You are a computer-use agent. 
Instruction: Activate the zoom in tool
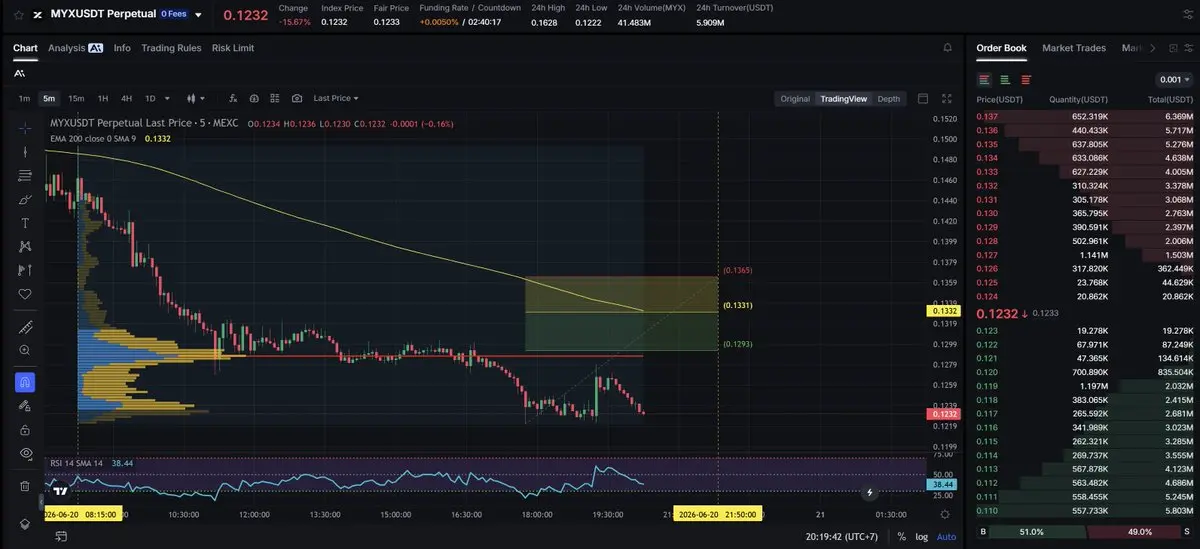[25, 350]
